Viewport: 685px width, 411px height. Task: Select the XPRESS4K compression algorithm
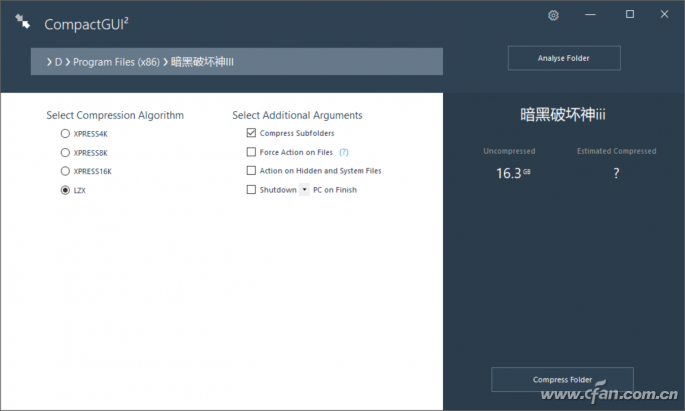click(65, 134)
